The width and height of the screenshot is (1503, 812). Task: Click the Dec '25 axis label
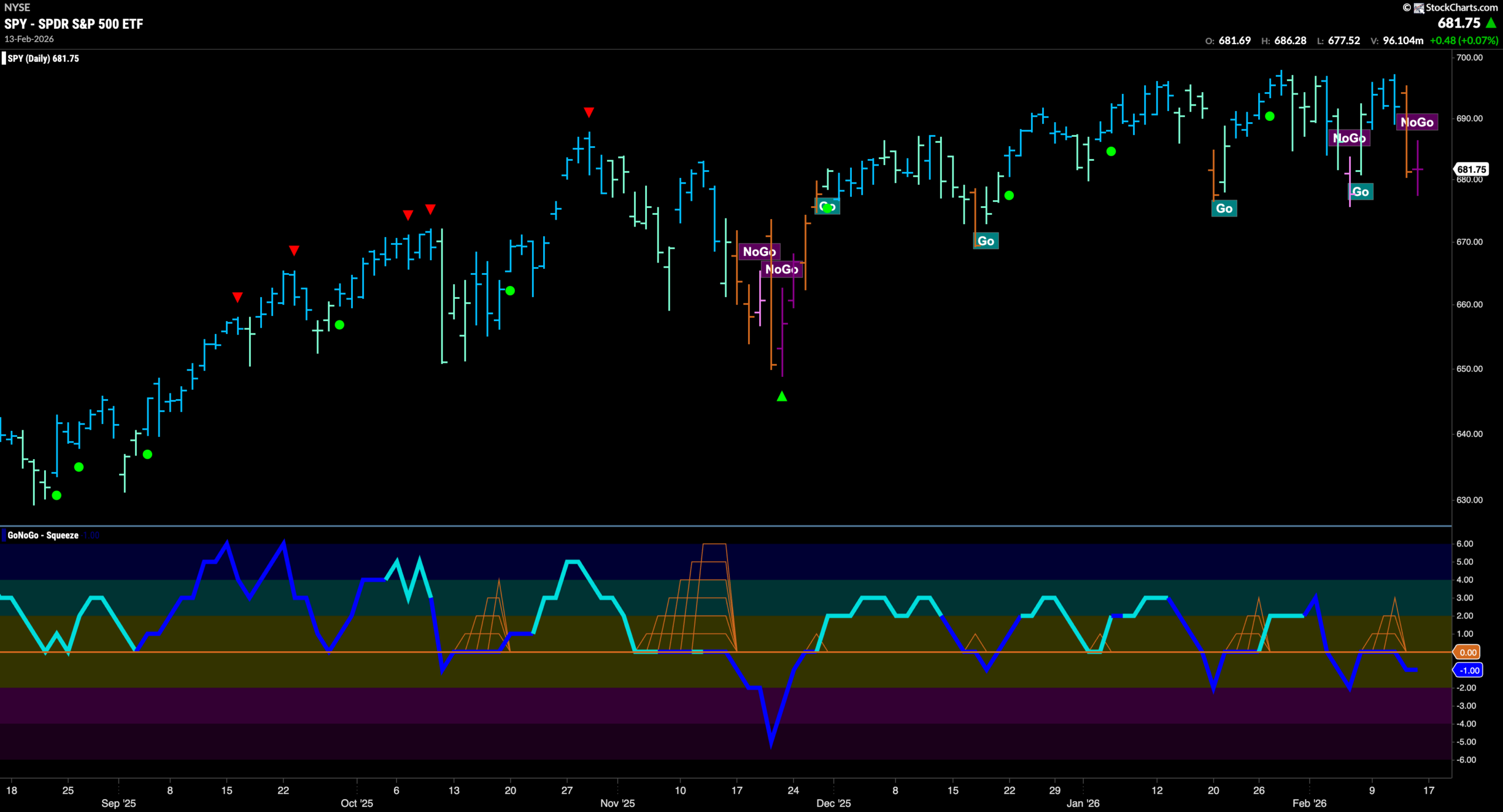(x=834, y=803)
